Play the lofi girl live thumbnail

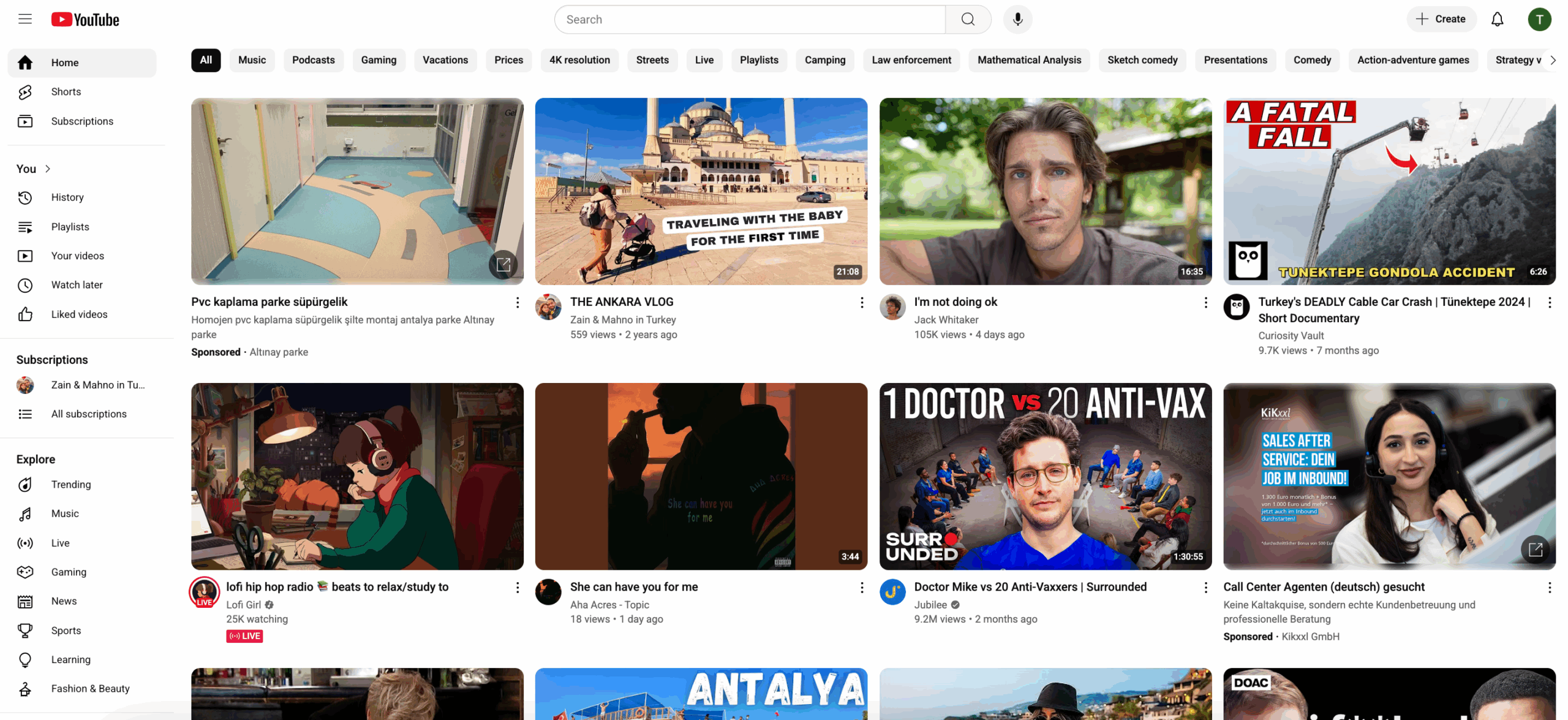point(357,476)
